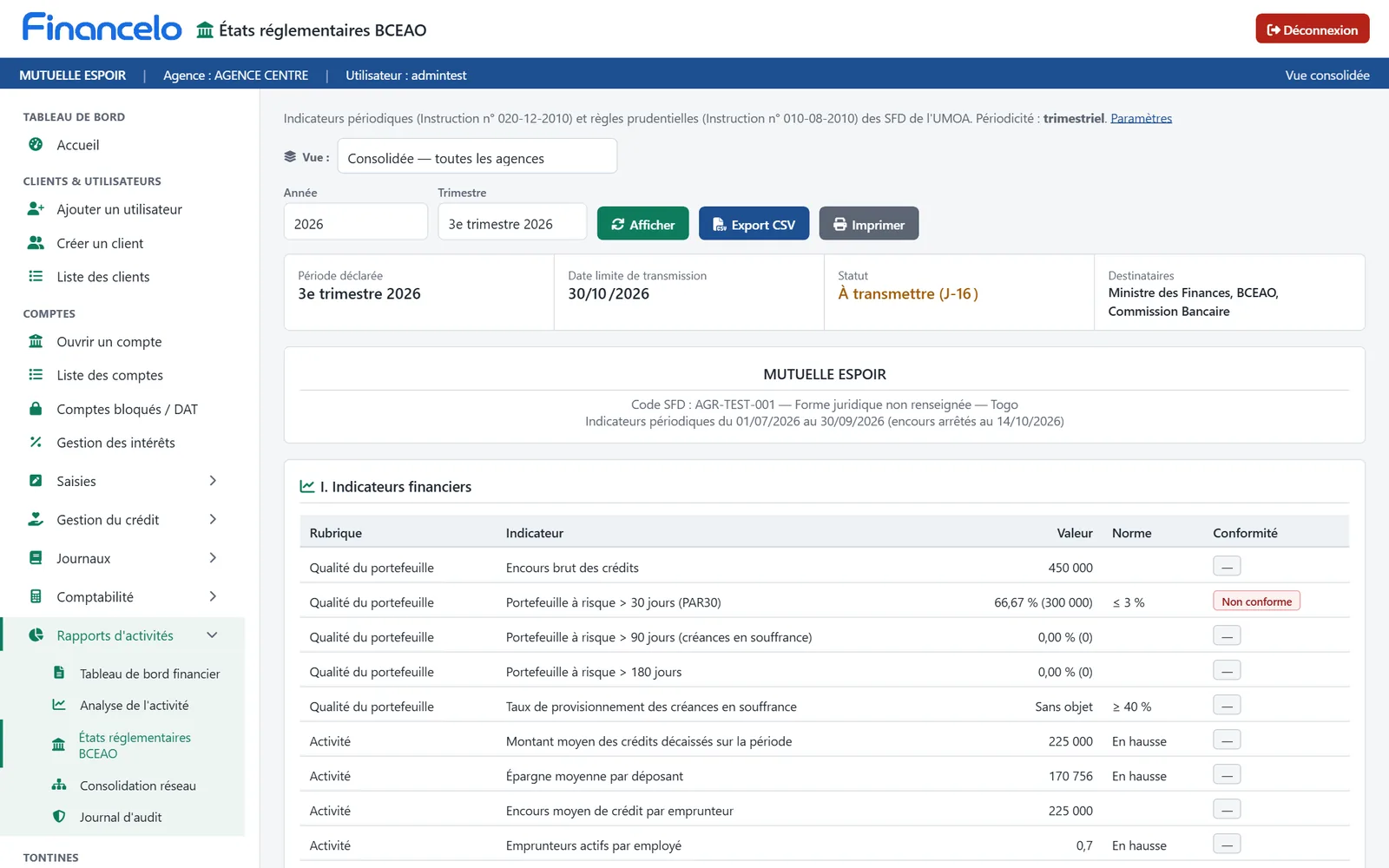
Task: Collapse the Rapports d'activités chevron
Action: 213,635
